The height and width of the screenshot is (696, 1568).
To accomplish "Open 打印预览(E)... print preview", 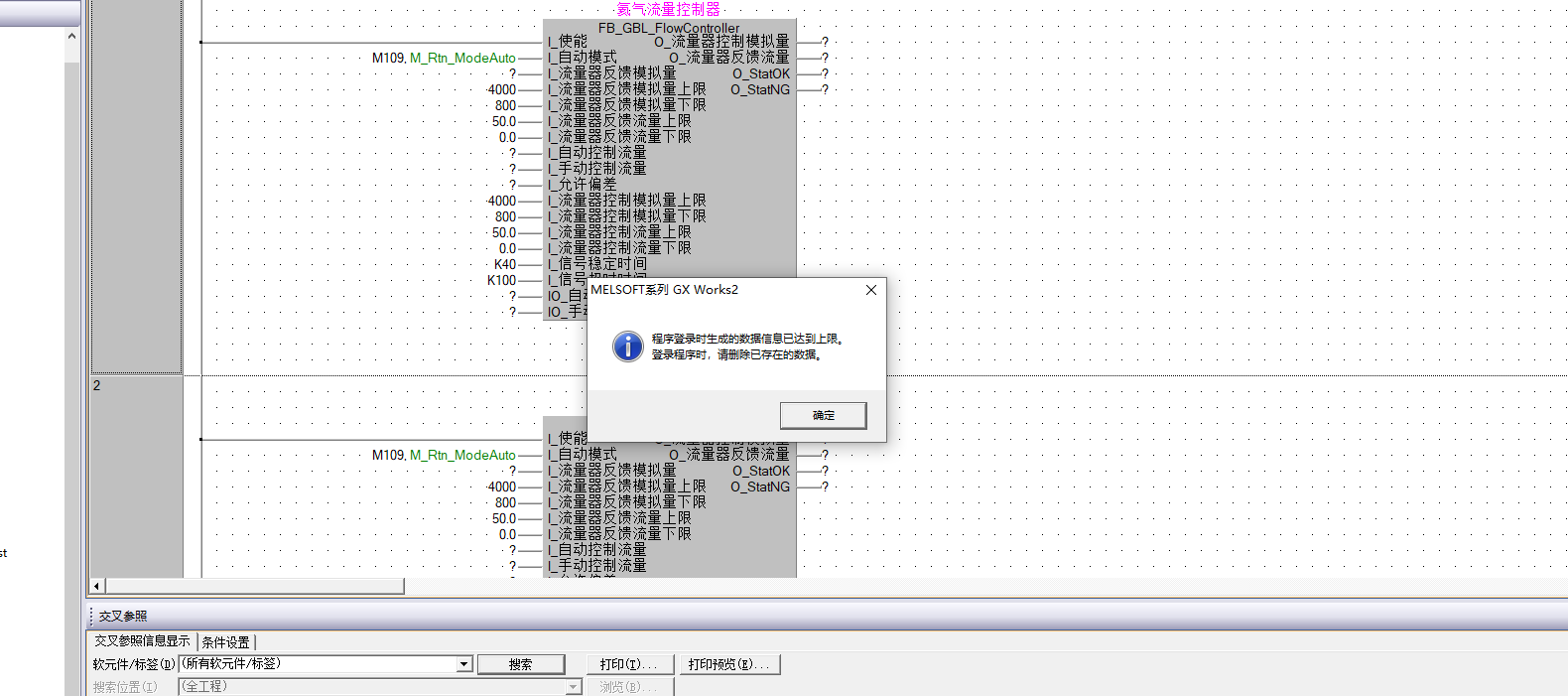I will pos(728,664).
